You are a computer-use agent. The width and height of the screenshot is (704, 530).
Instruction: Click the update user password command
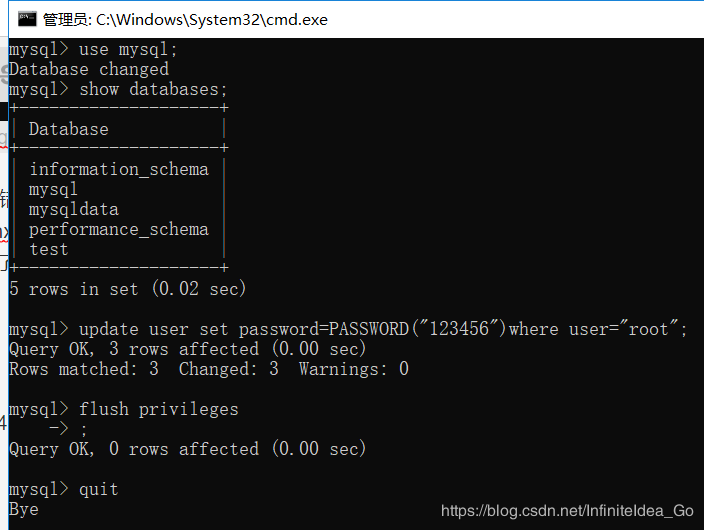(348, 329)
